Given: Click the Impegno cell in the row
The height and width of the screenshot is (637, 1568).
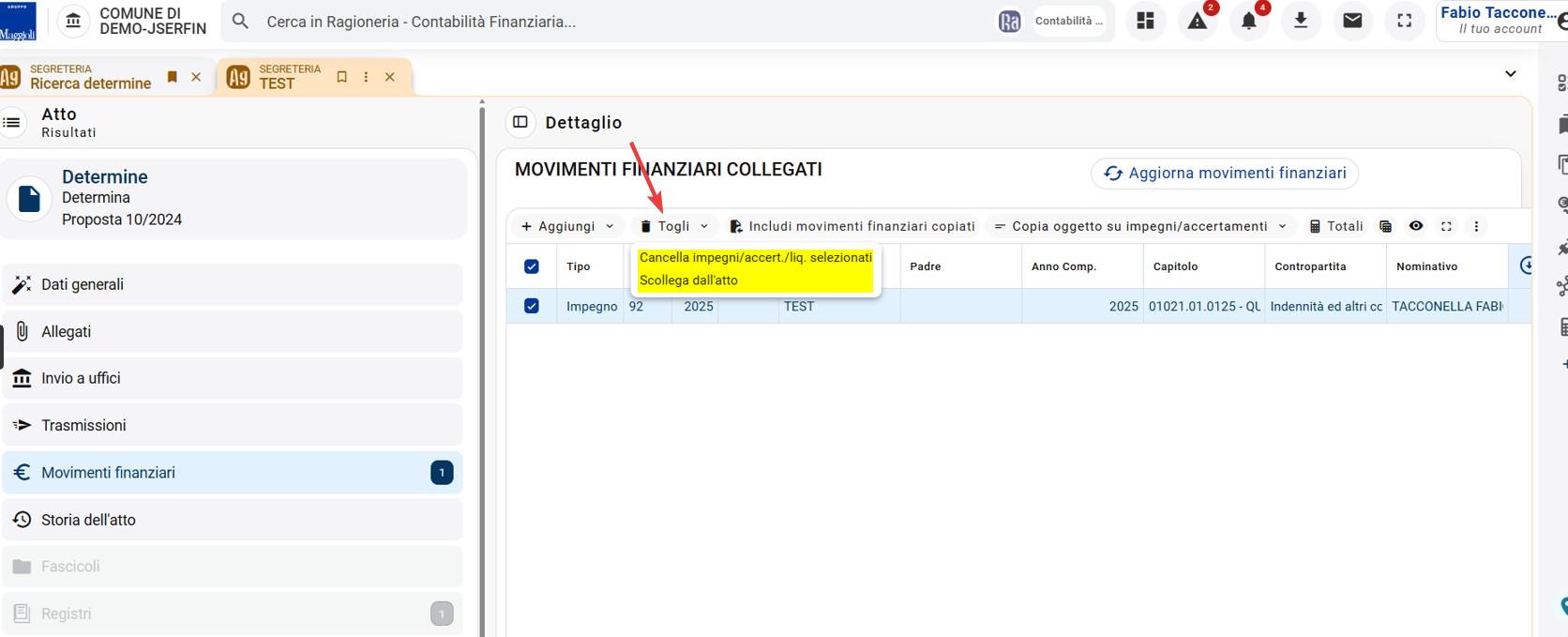Looking at the screenshot, I should pyautogui.click(x=591, y=306).
